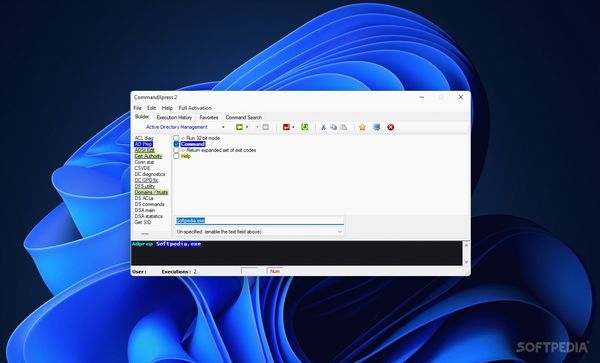600x363 pixels.
Task: Click the blue monitor icon
Action: pos(377,127)
